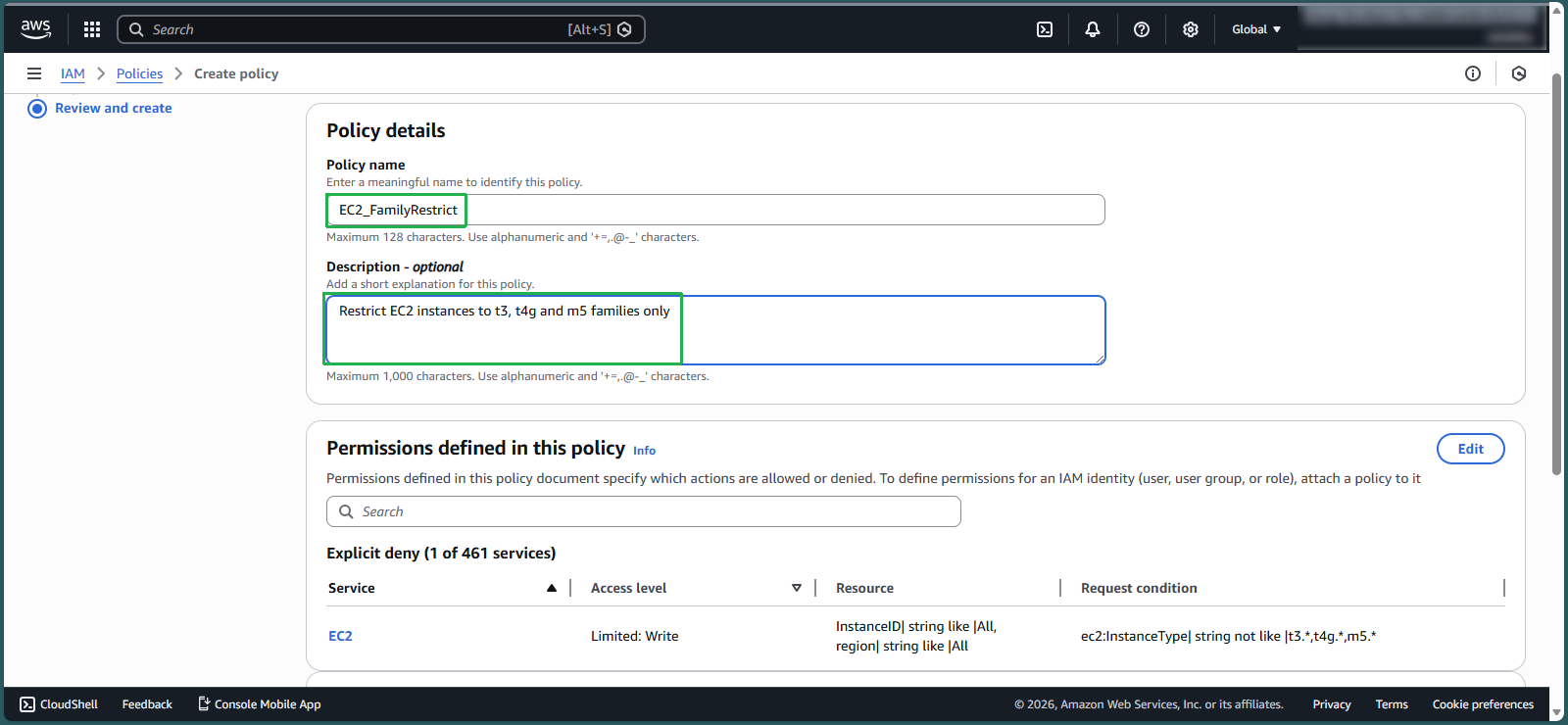Screen dimensions: 1568x725
Task: Open the notifications bell
Action: [x=1093, y=29]
